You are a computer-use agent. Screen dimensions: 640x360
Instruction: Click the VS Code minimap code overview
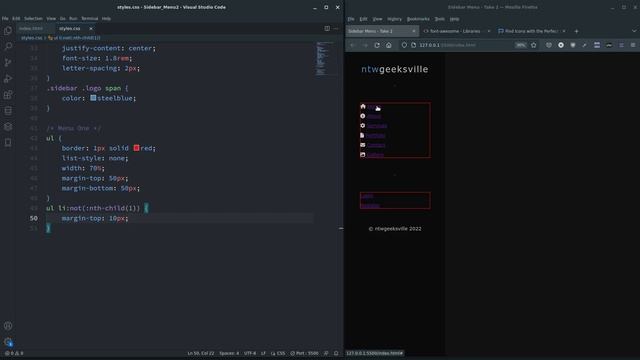pyautogui.click(x=325, y=59)
